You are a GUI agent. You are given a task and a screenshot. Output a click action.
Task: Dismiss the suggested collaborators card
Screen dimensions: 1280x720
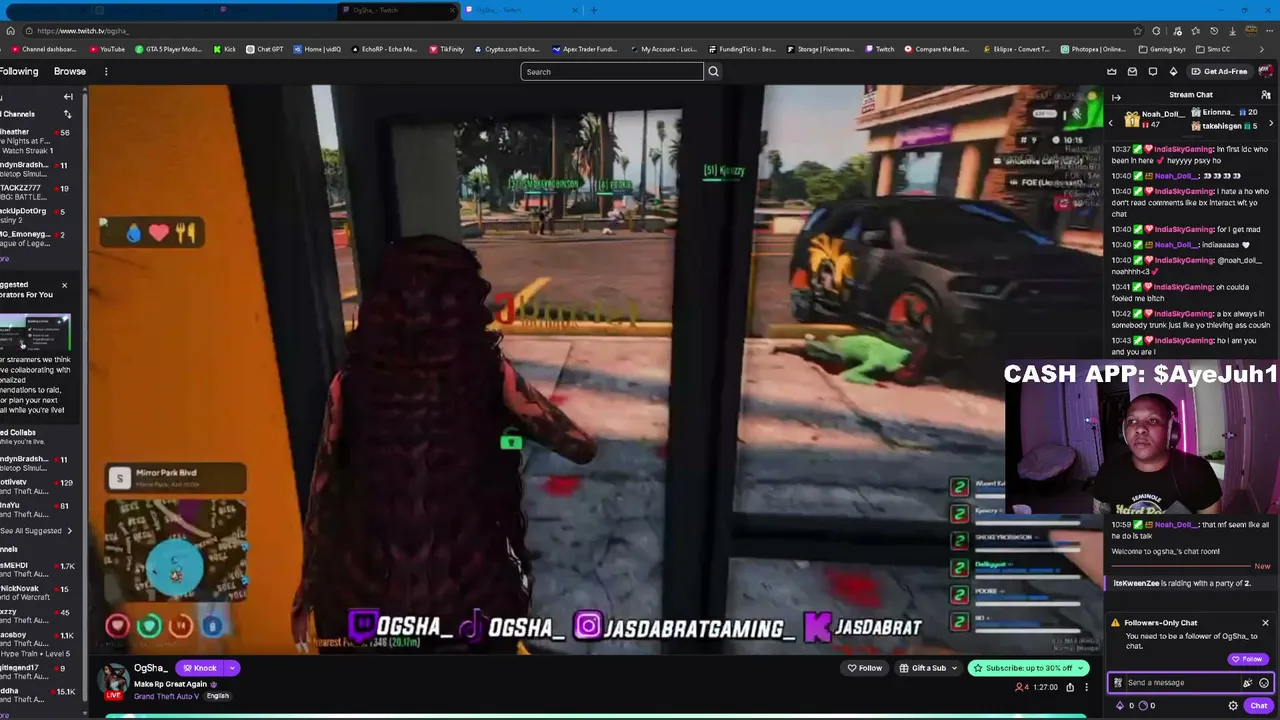coord(64,286)
